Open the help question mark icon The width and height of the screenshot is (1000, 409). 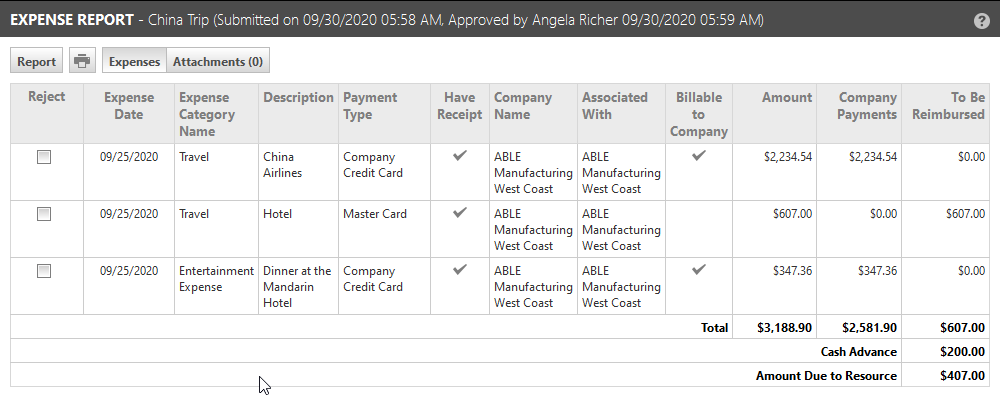982,20
